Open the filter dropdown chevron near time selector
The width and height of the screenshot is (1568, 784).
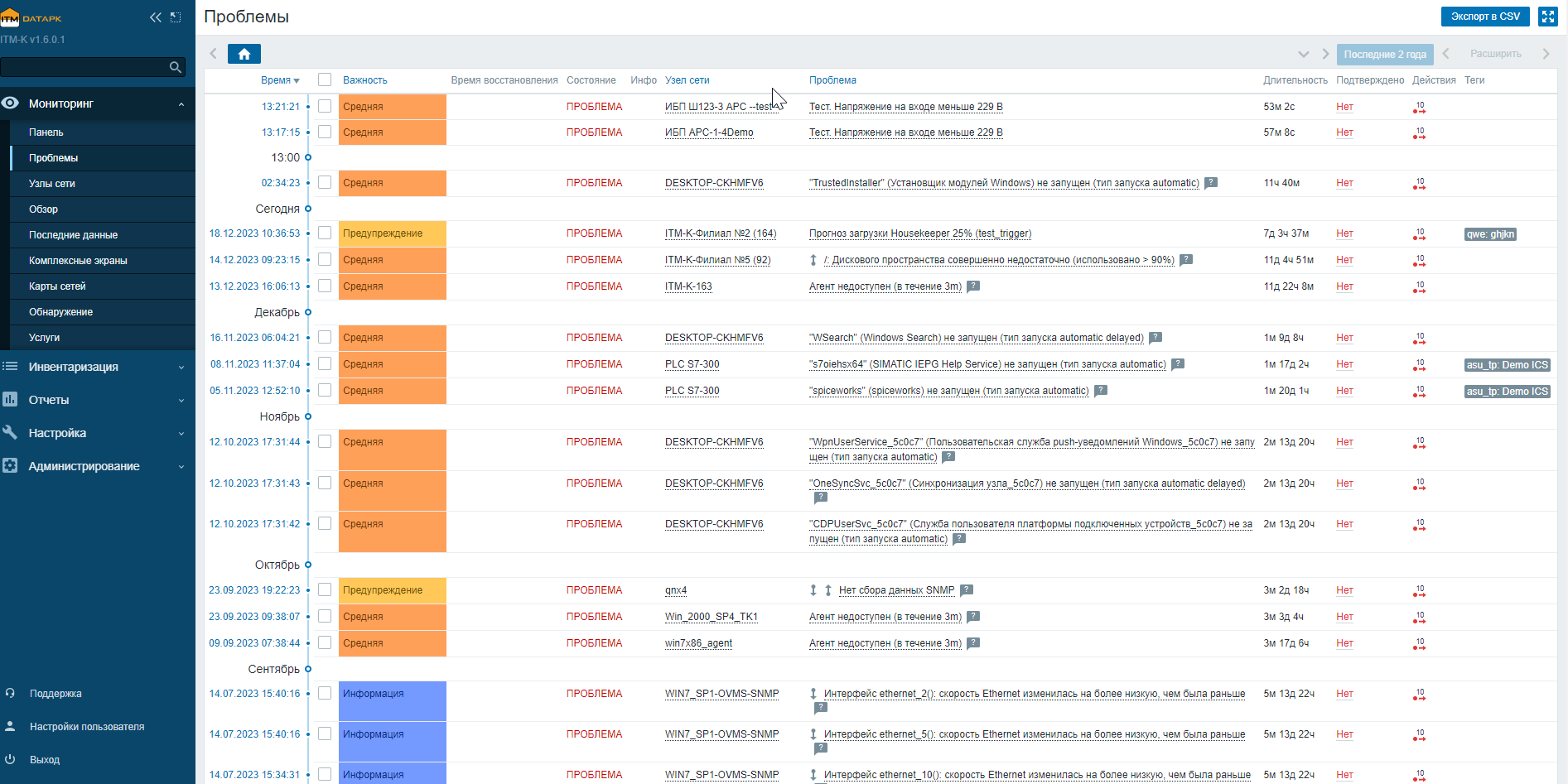coord(1304,55)
